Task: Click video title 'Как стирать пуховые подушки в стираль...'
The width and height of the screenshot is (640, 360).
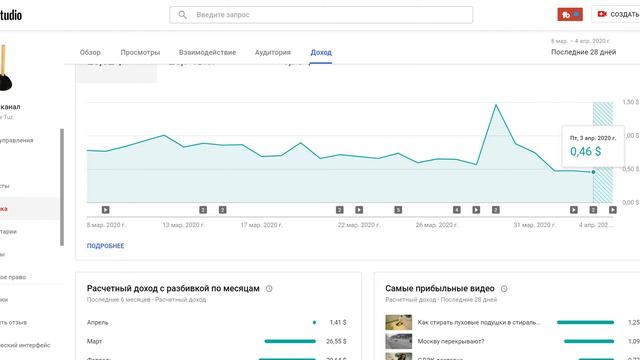Action: point(478,322)
